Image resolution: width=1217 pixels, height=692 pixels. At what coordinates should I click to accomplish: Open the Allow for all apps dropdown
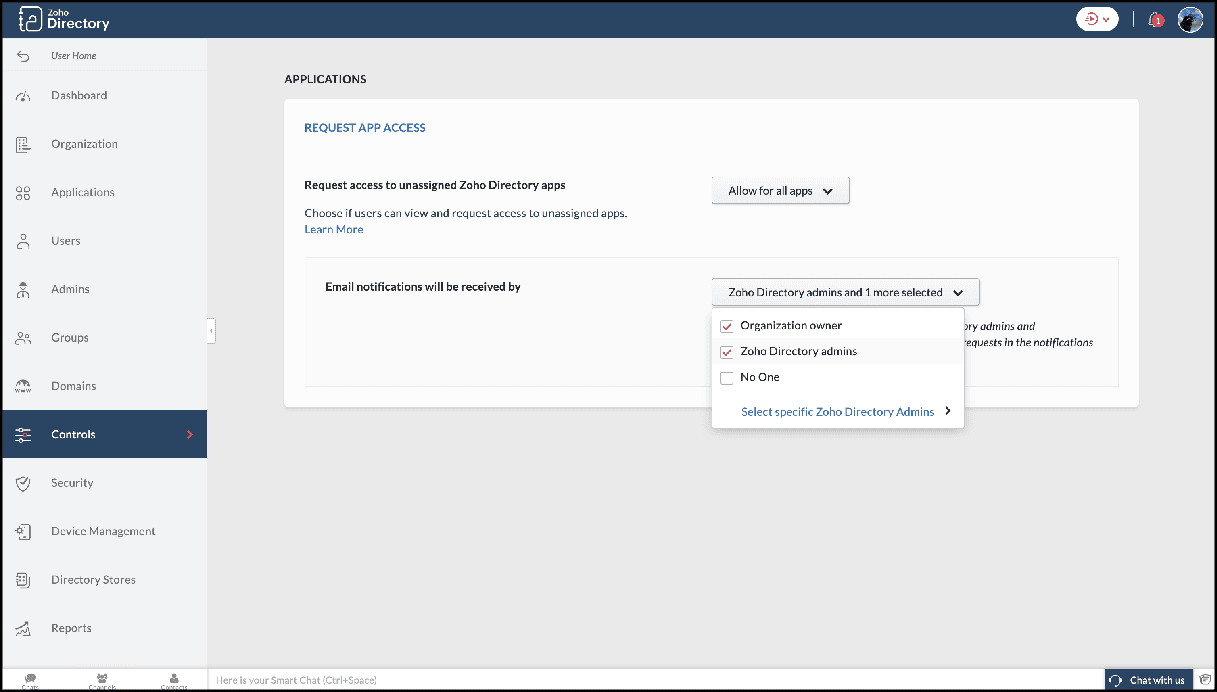click(780, 191)
